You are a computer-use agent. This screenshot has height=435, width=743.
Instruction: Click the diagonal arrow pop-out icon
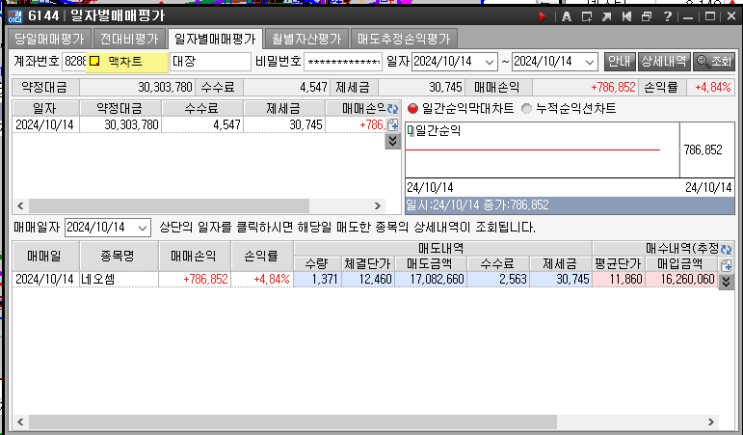(x=607, y=17)
